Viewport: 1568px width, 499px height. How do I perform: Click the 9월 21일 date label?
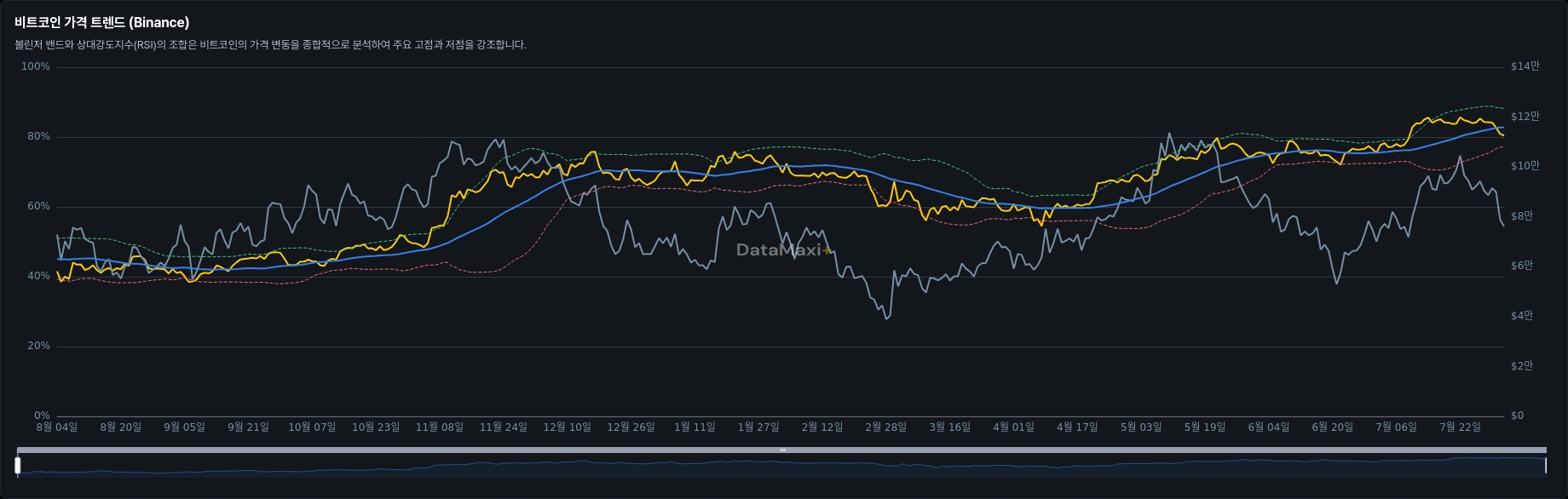pos(249,427)
